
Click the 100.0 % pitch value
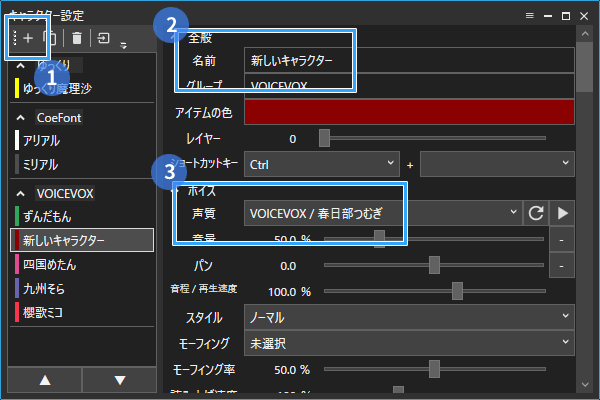(x=289, y=292)
